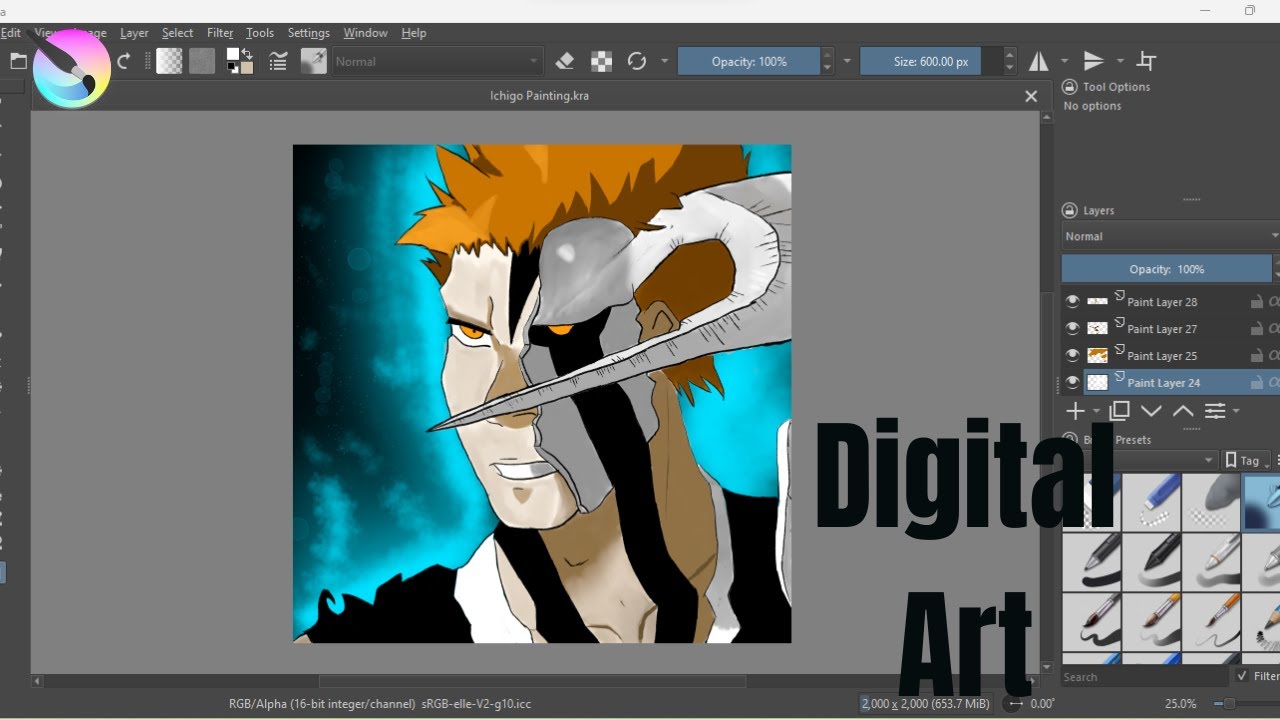The image size is (1280, 720).
Task: Click the reload original preset icon
Action: tap(637, 61)
